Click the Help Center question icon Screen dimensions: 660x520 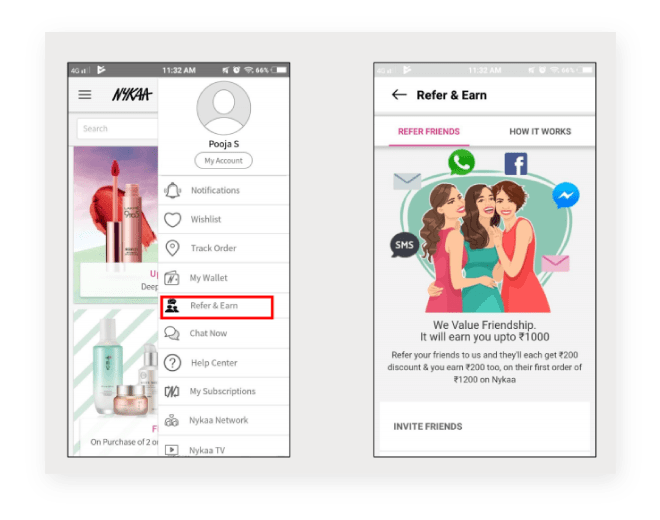(172, 363)
